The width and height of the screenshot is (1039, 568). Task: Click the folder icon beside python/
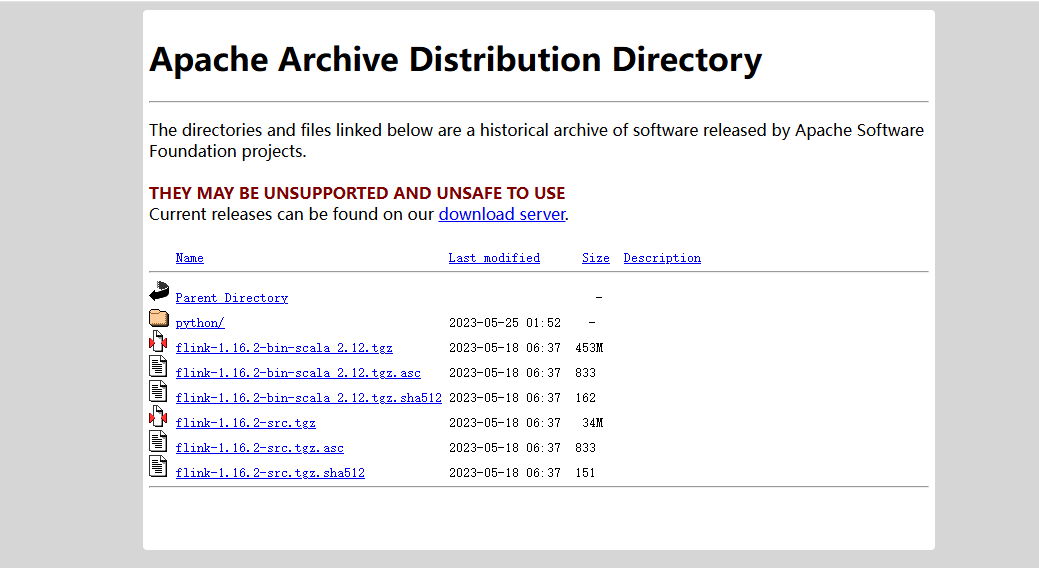pyautogui.click(x=159, y=317)
